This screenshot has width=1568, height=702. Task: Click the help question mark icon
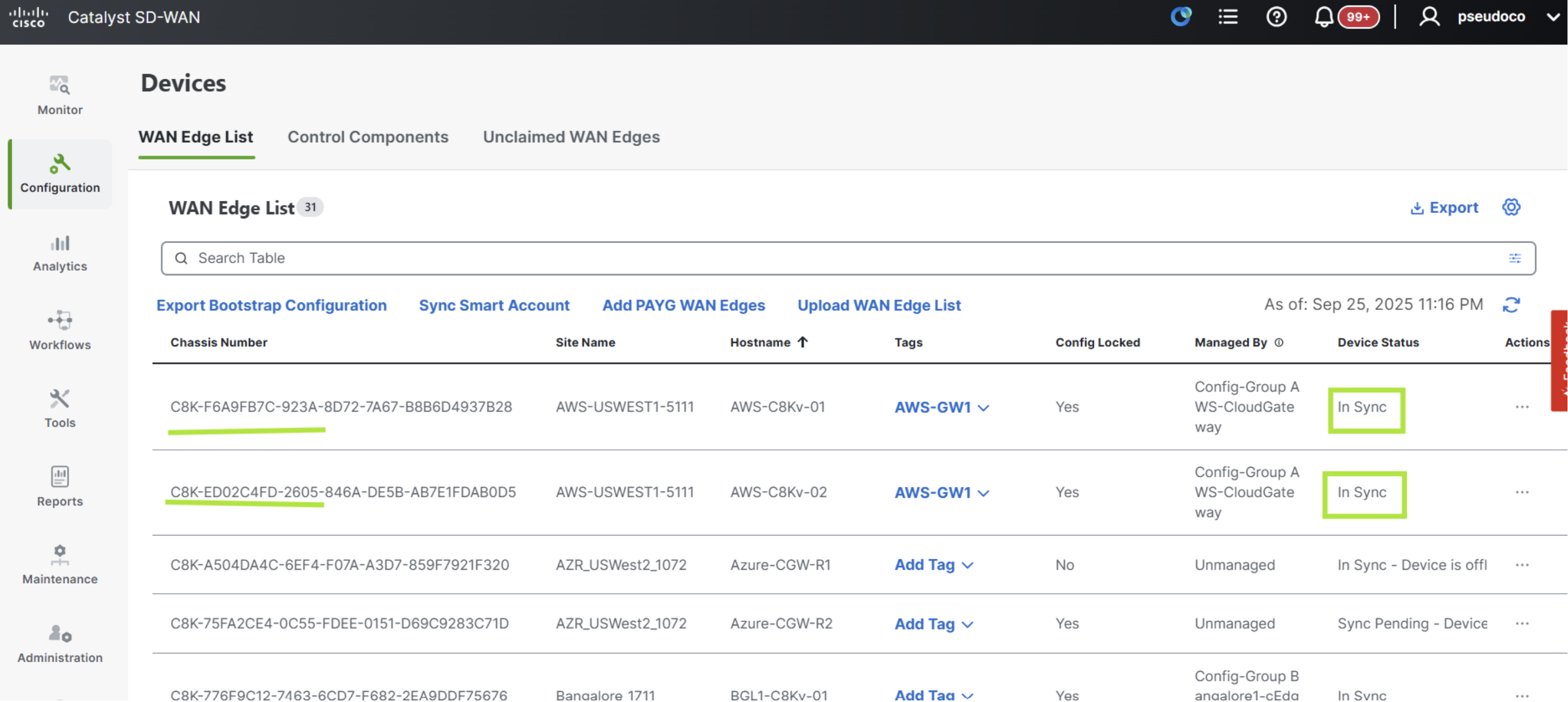[1276, 16]
